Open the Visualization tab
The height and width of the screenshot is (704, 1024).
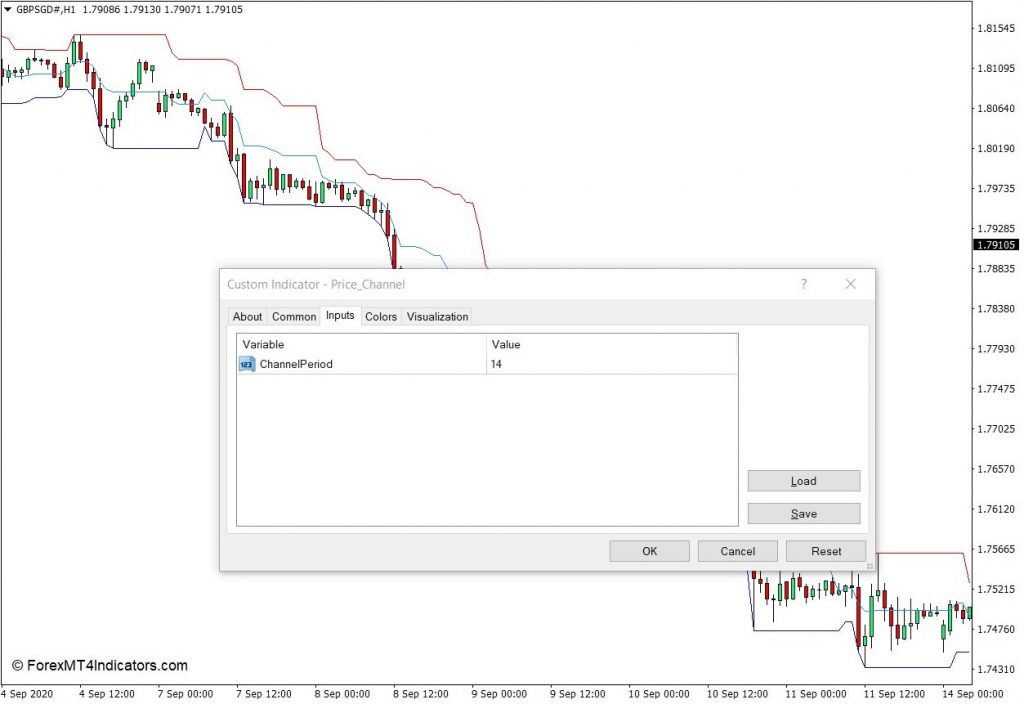pos(438,317)
